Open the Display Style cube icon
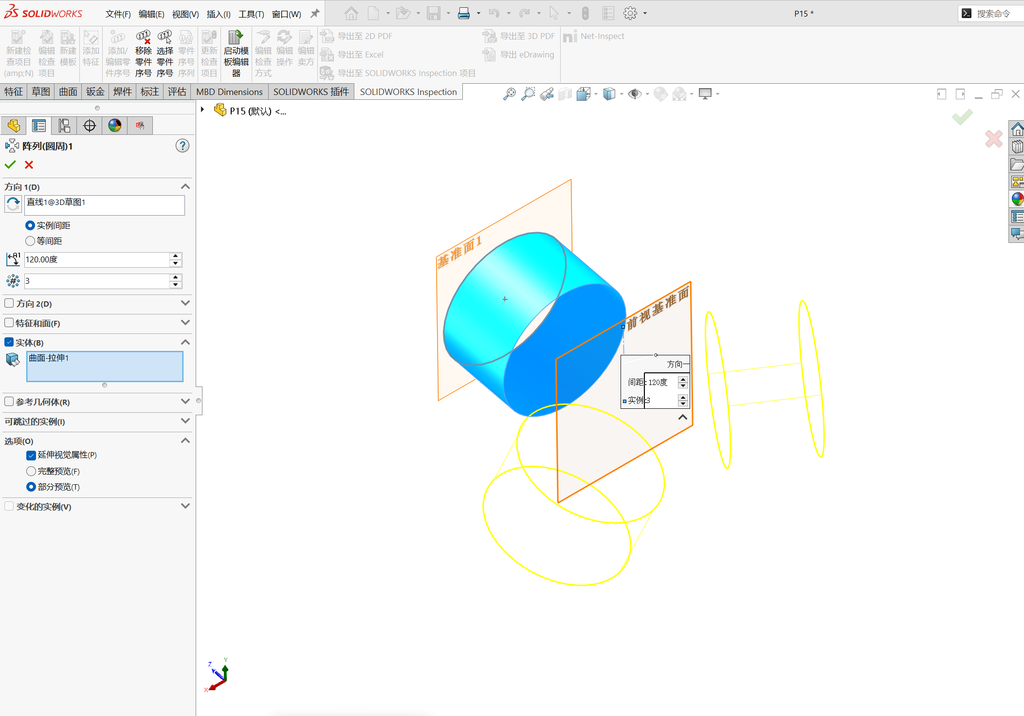Image resolution: width=1024 pixels, height=716 pixels. pos(609,94)
